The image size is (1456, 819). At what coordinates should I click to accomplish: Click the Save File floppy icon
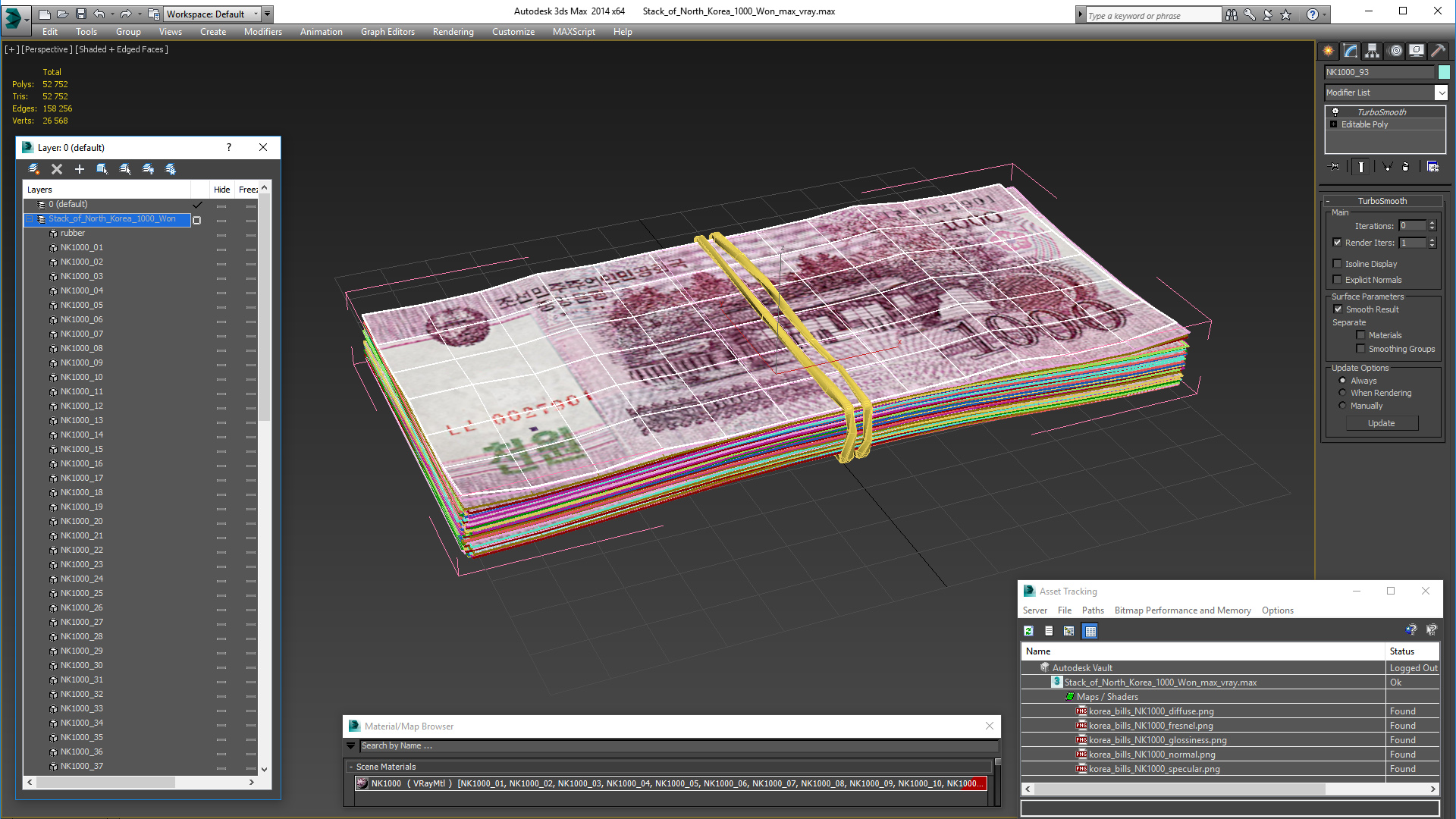point(81,14)
